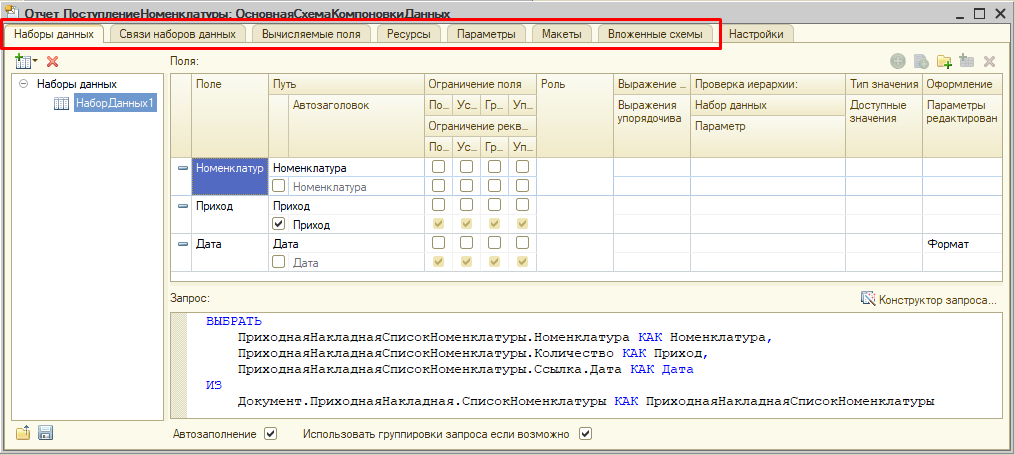Click the query constructor icon

(x=867, y=299)
